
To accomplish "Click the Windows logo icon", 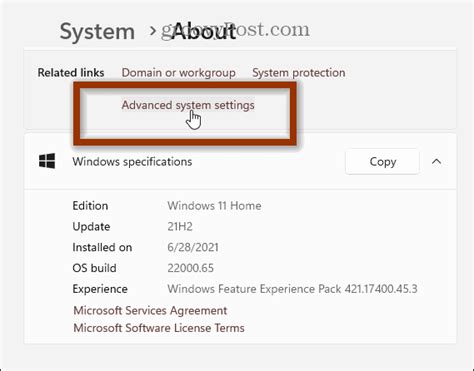I will (x=47, y=161).
